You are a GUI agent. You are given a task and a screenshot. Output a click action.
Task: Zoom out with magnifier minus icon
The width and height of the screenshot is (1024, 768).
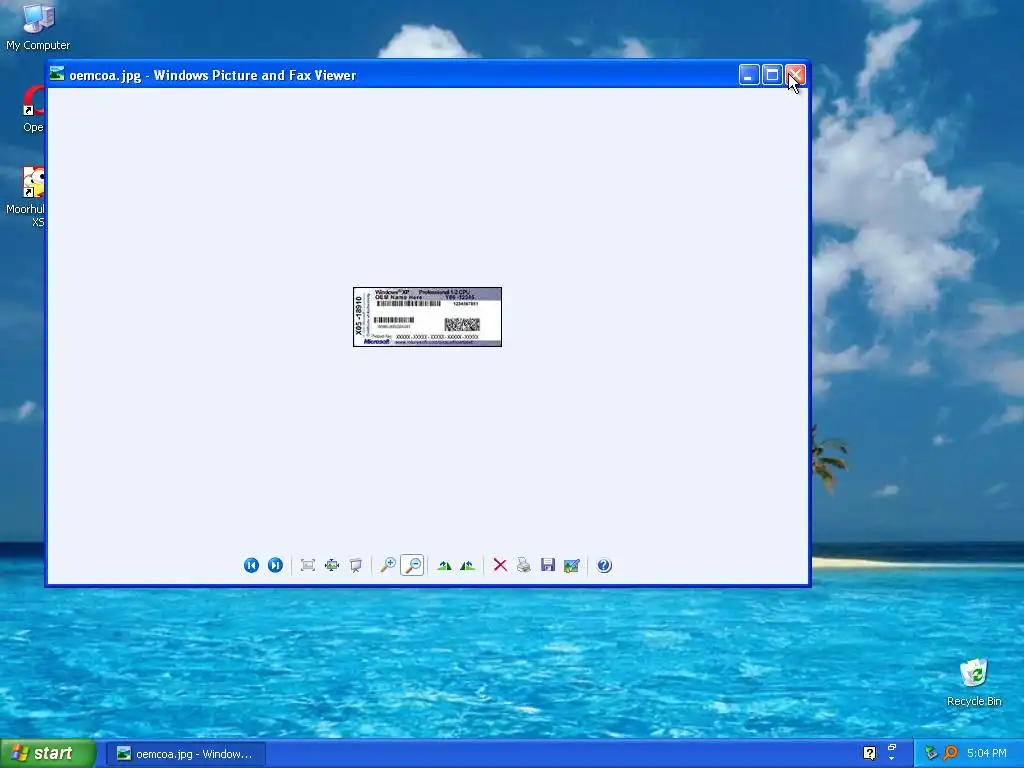(412, 566)
